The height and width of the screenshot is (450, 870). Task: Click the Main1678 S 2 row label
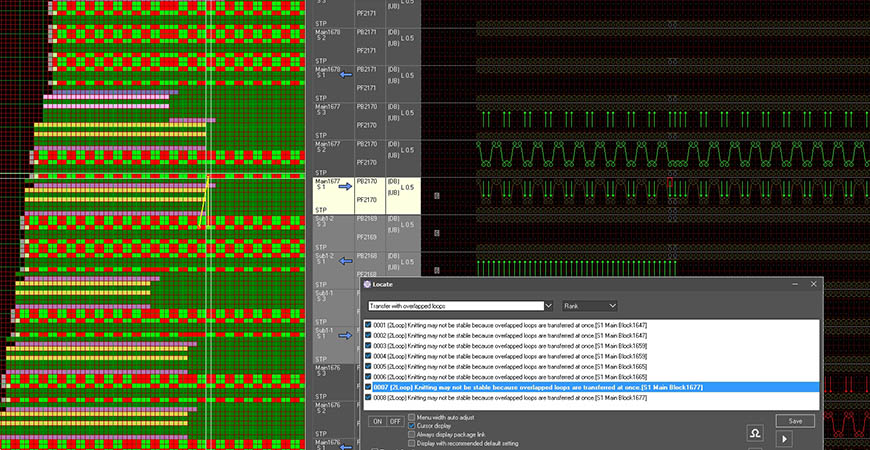click(327, 35)
